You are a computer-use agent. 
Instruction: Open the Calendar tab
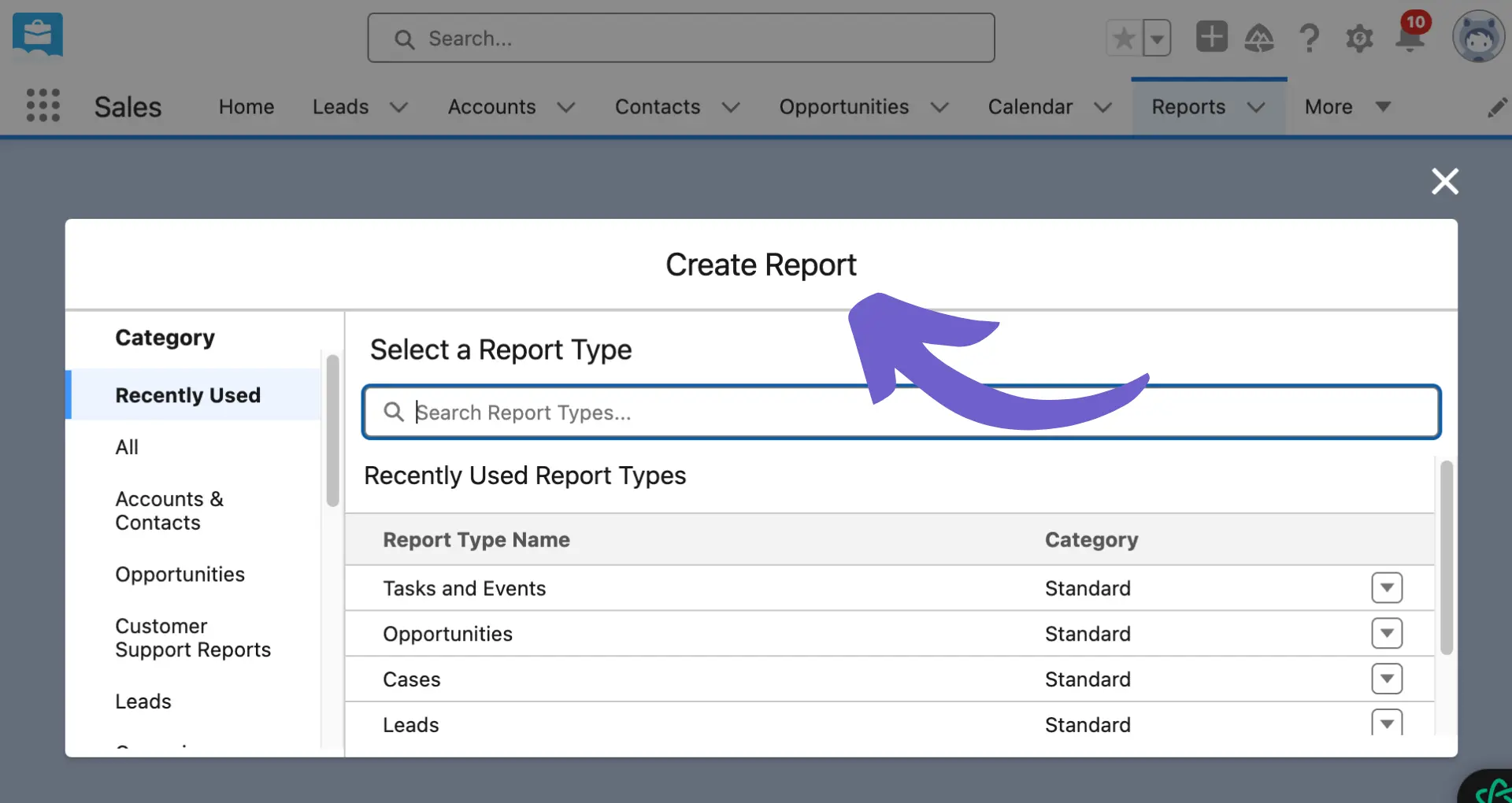pyautogui.click(x=1030, y=106)
